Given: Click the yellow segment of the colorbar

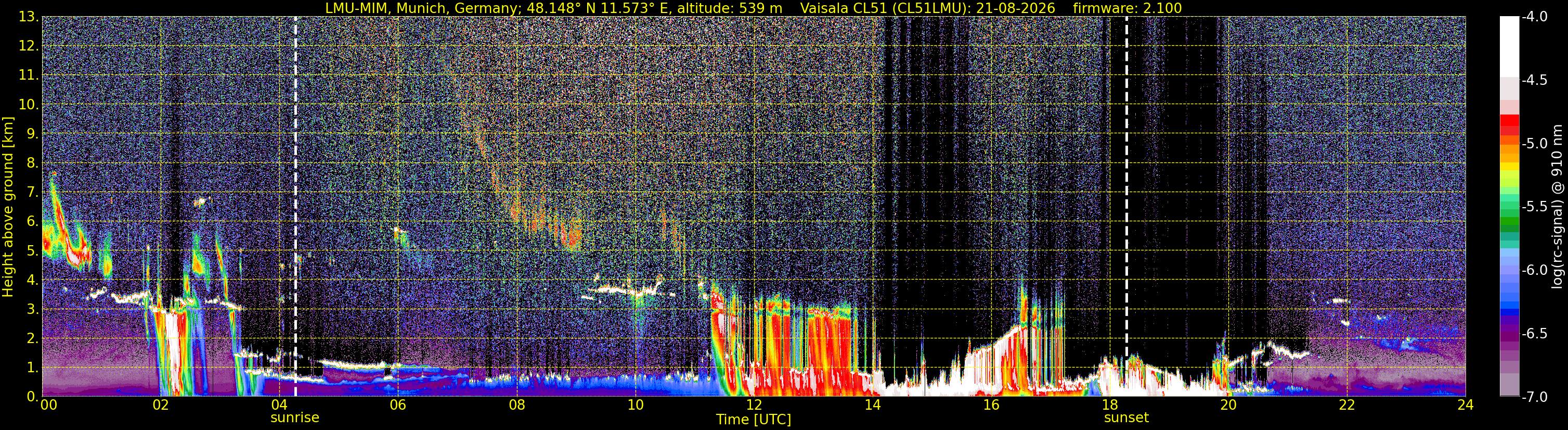Looking at the screenshot, I should (x=1509, y=166).
